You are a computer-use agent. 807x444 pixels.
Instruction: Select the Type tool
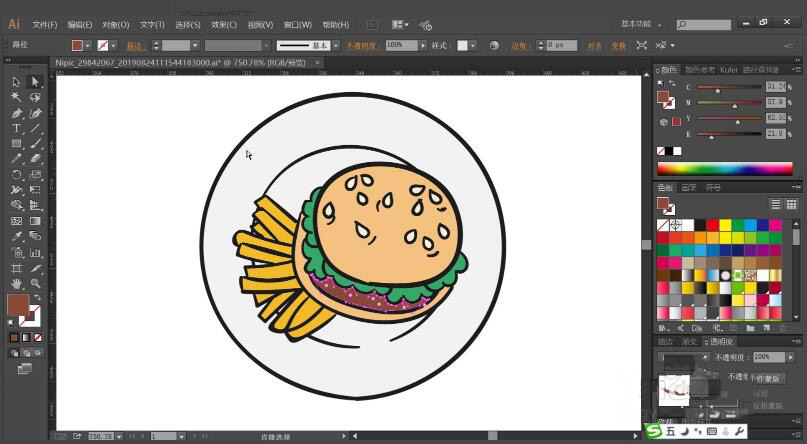[x=16, y=128]
